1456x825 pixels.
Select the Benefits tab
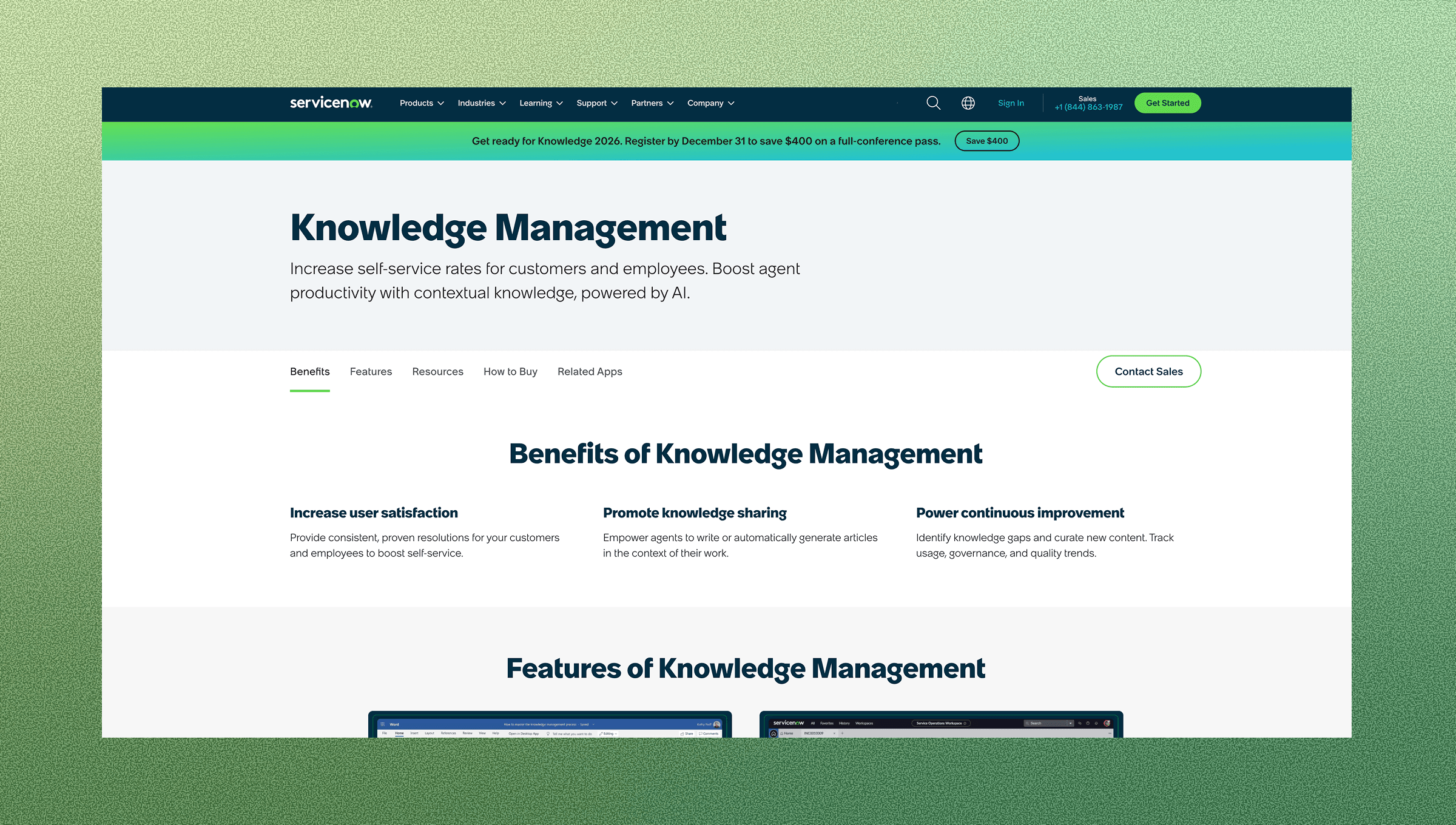pos(309,371)
